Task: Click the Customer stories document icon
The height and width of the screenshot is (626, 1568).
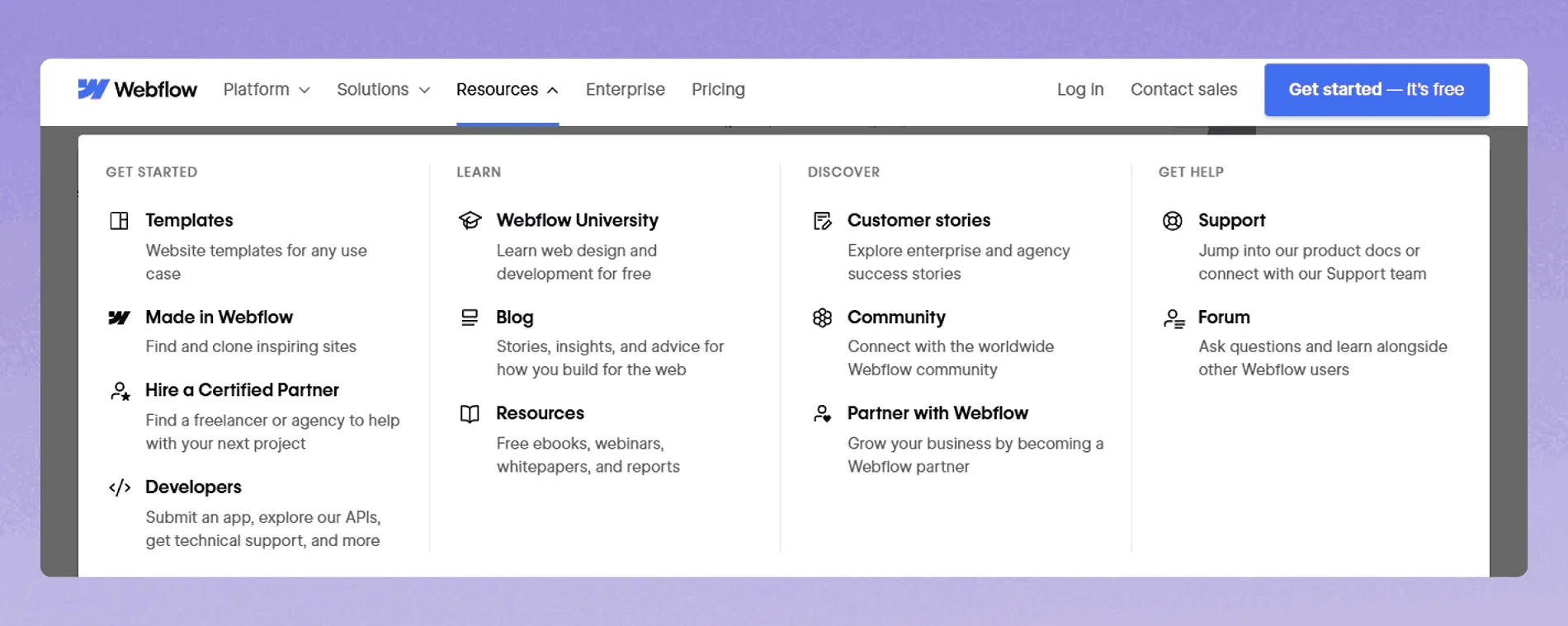Action: [x=822, y=220]
